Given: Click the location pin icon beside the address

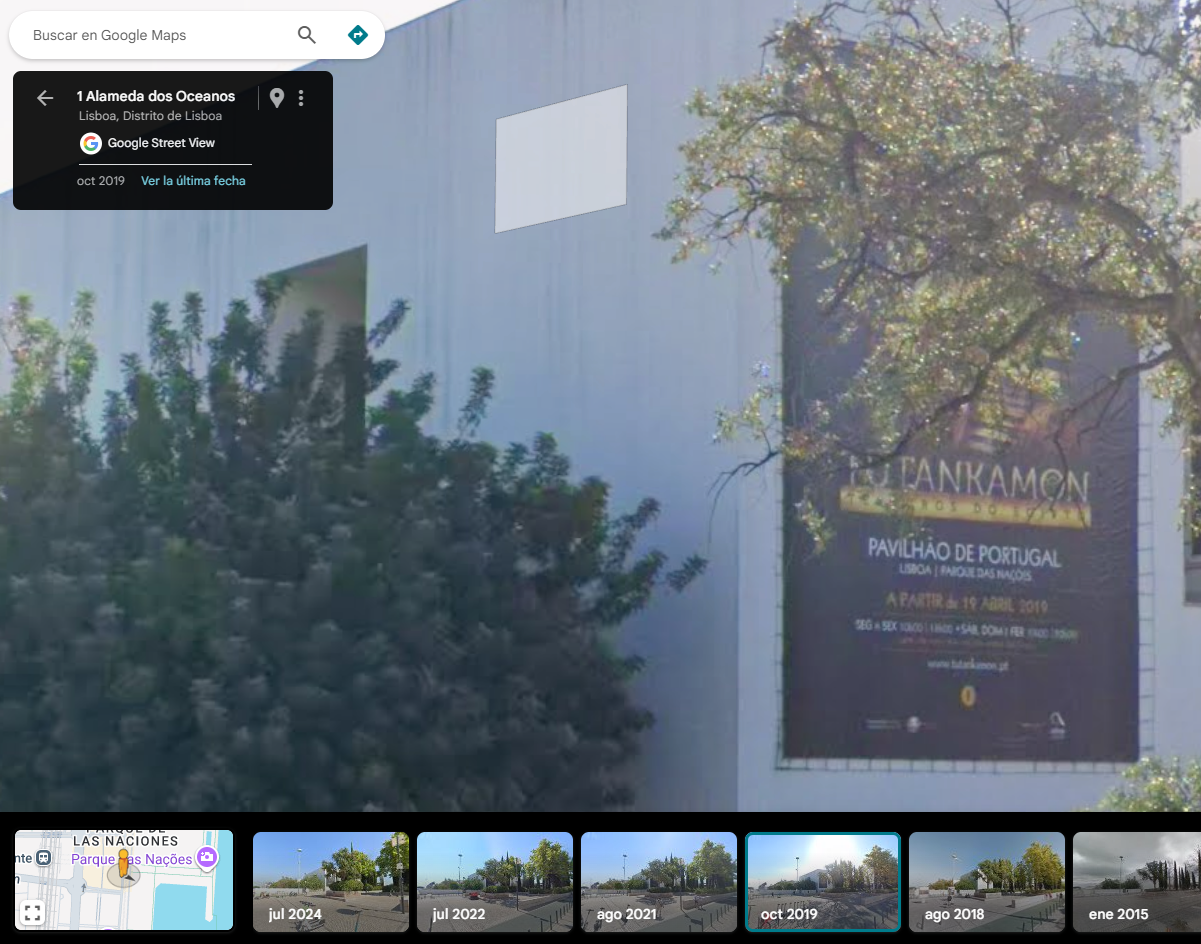Looking at the screenshot, I should 277,97.
